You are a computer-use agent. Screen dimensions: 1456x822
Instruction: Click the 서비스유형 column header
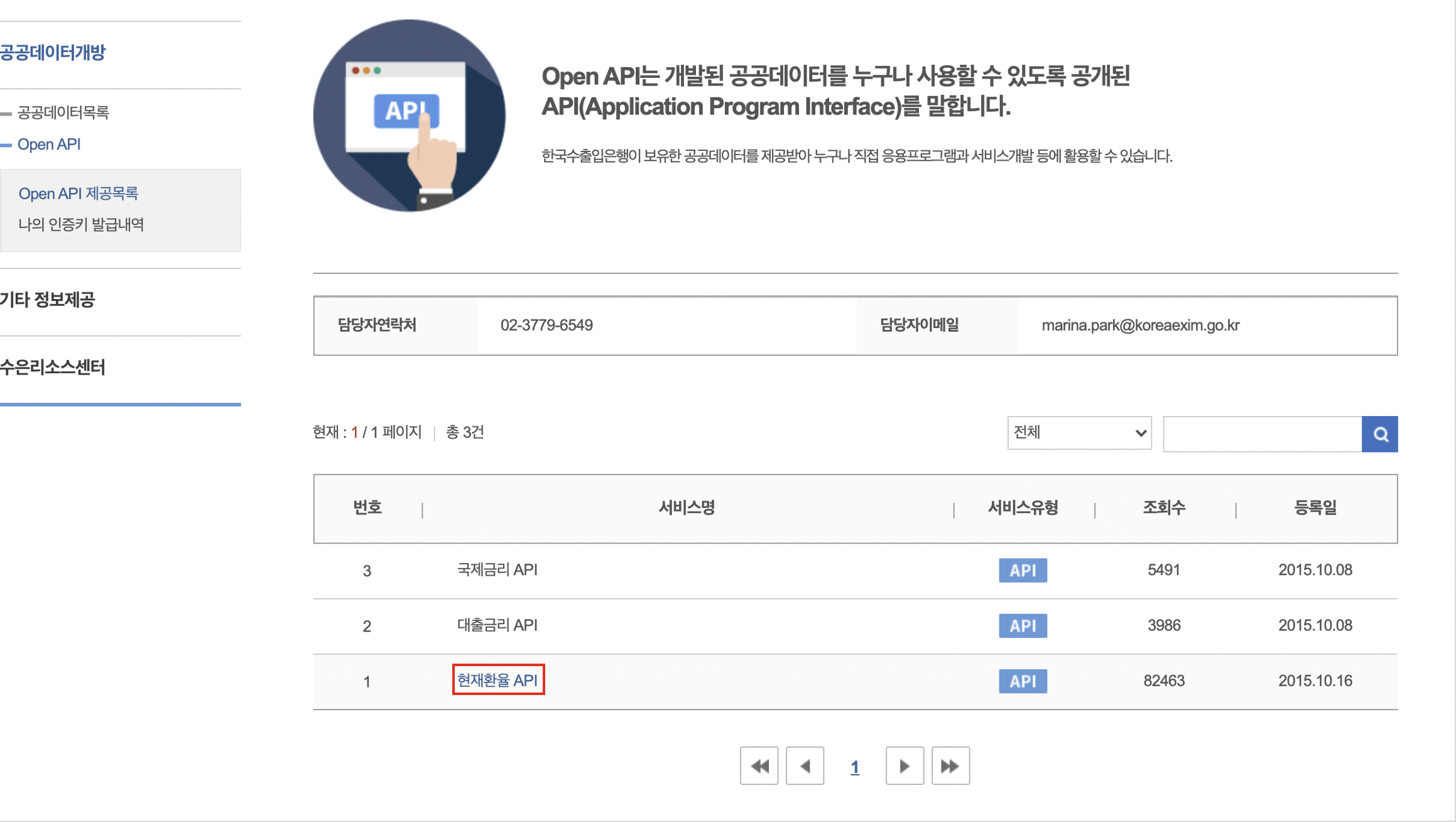pyautogui.click(x=1023, y=508)
